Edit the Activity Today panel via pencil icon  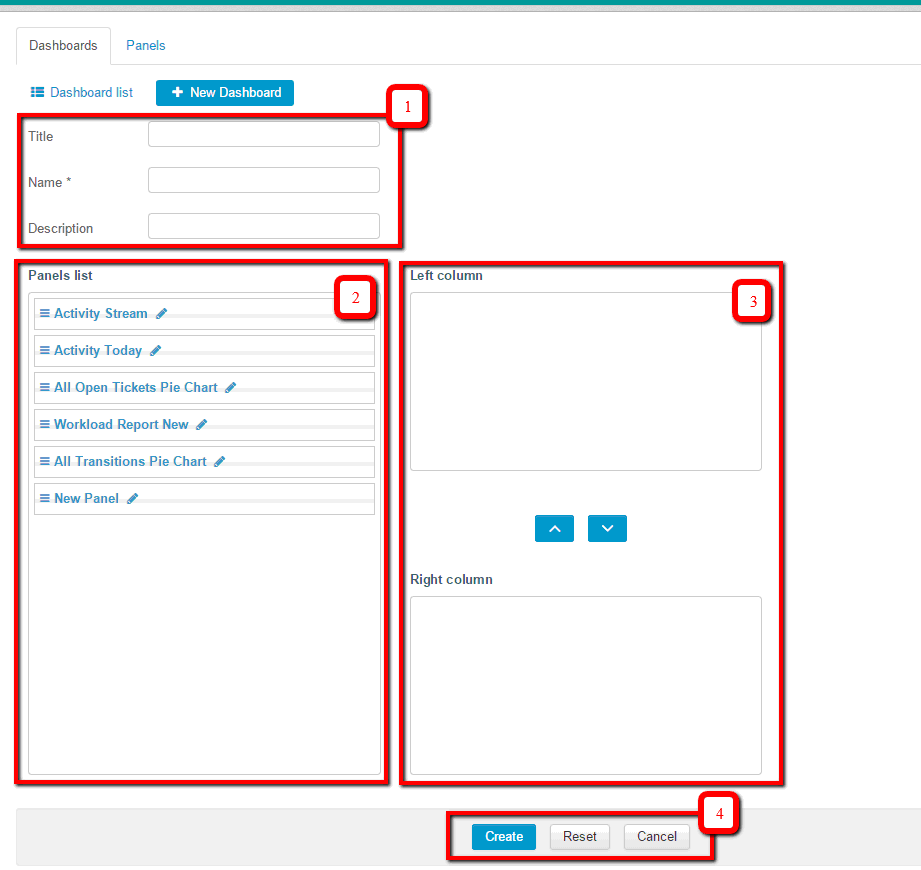click(156, 351)
